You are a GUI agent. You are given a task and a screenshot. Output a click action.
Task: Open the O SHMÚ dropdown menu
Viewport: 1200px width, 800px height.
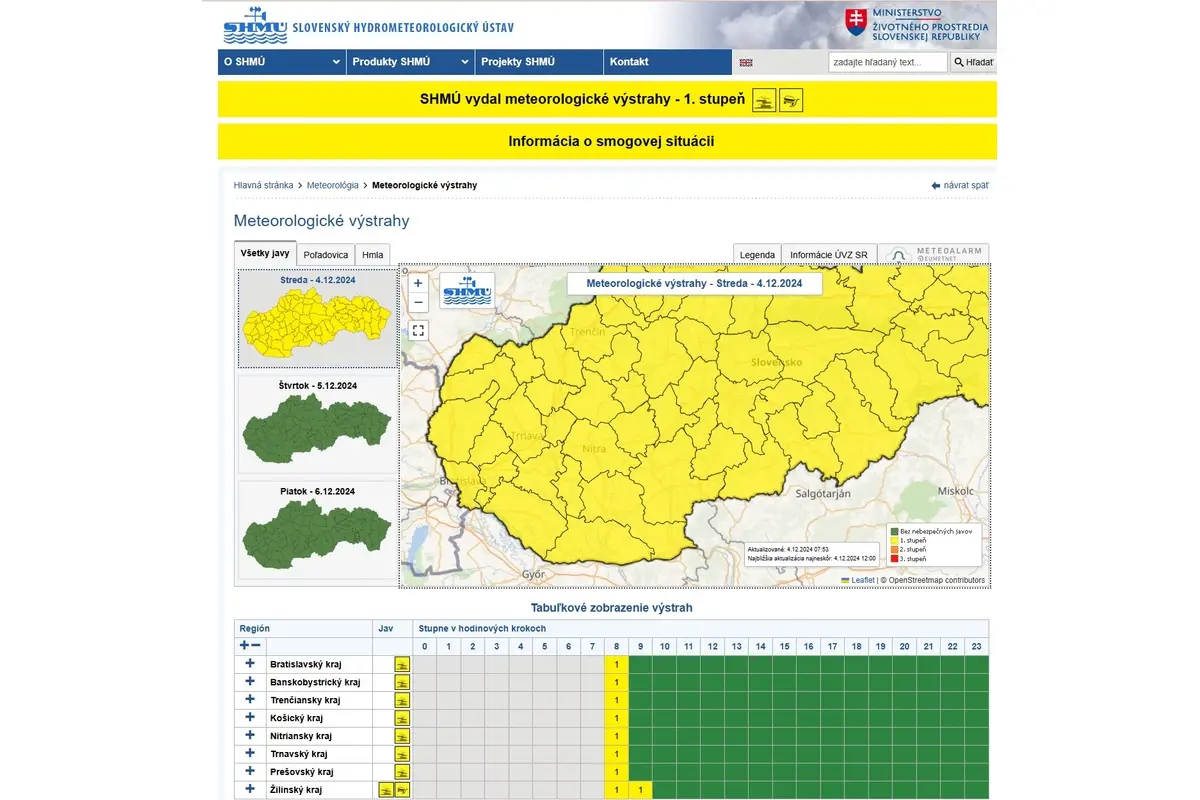click(282, 62)
